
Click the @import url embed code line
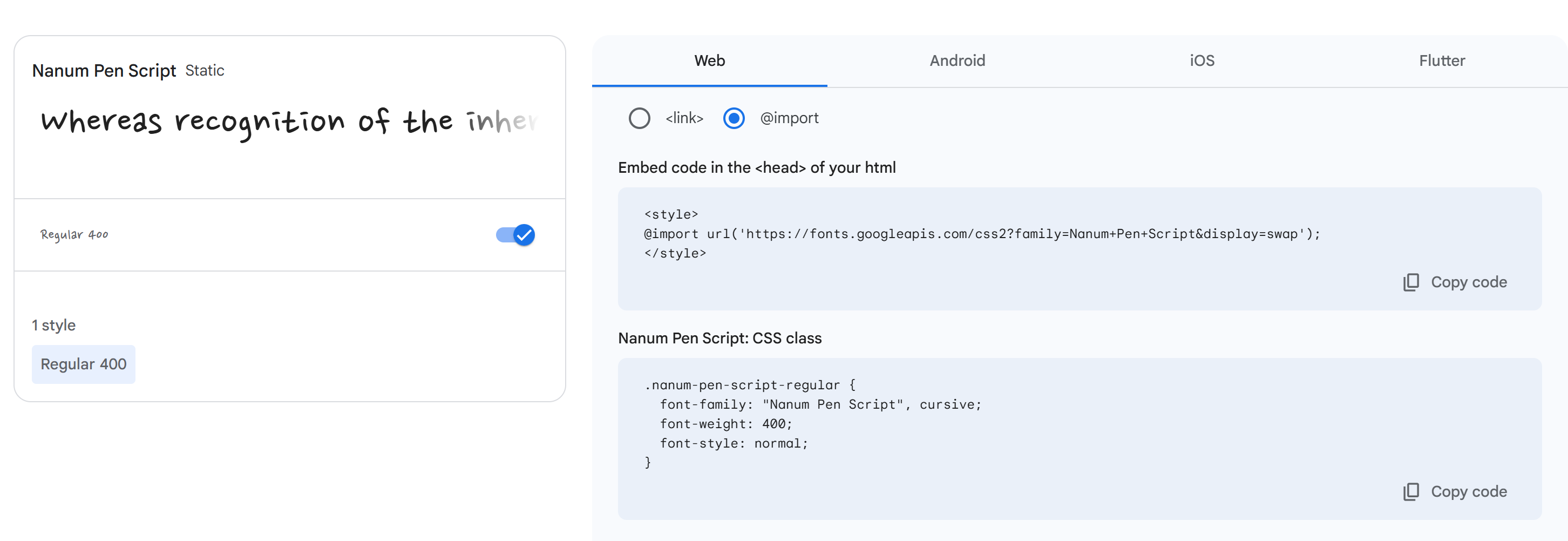click(x=982, y=234)
